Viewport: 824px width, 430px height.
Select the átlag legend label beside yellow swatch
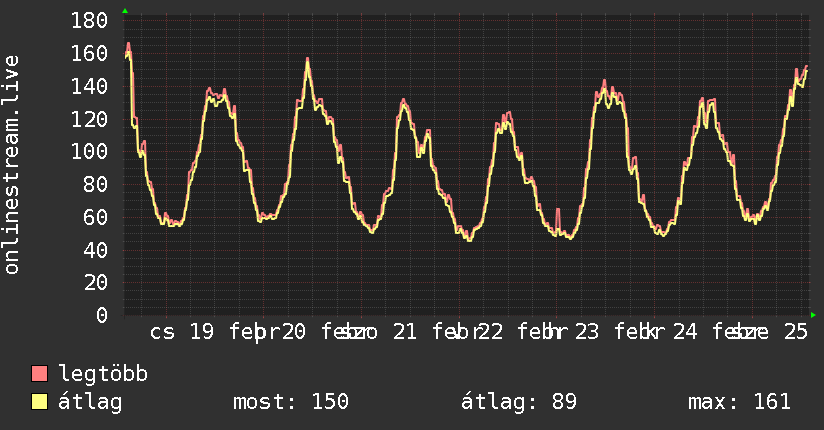point(91,402)
